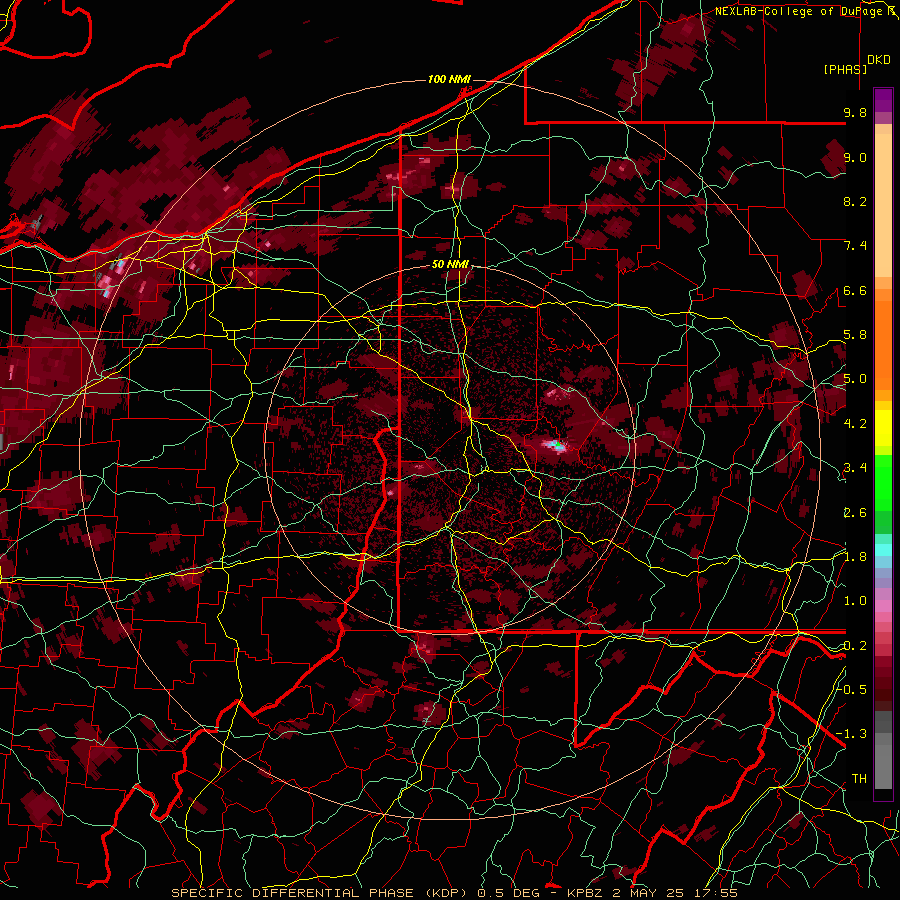Screen dimensions: 900x900
Task: Select the 3.4 scale value
Action: (x=855, y=468)
